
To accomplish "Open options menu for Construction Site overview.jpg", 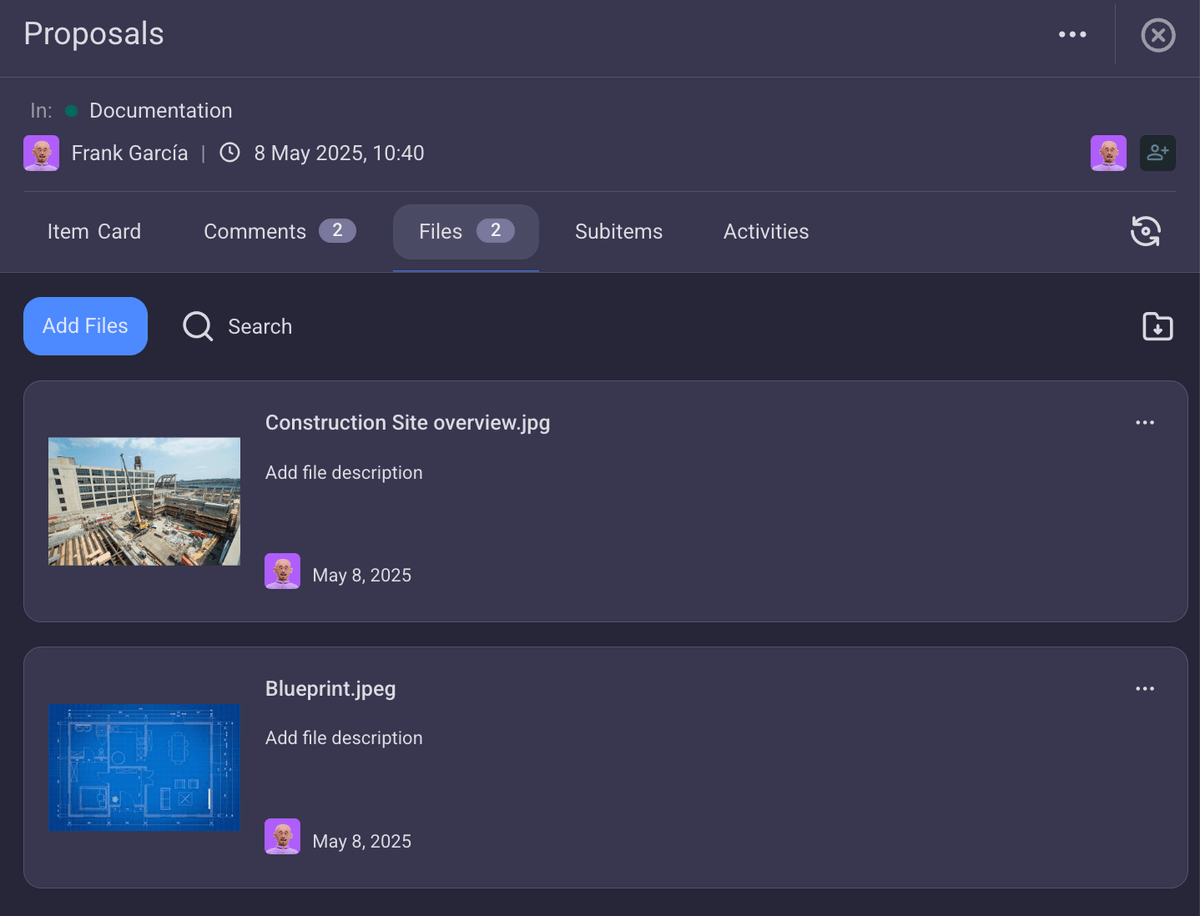I will (x=1145, y=422).
